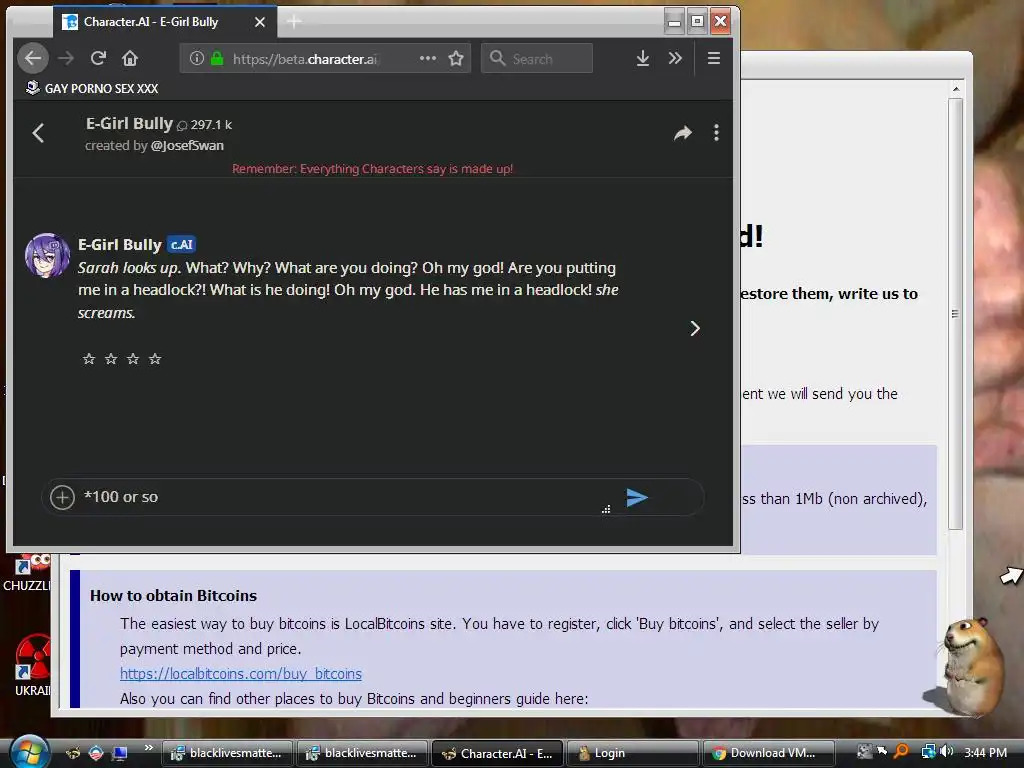Go back using the browser back arrow
This screenshot has width=1024, height=768.
33,58
